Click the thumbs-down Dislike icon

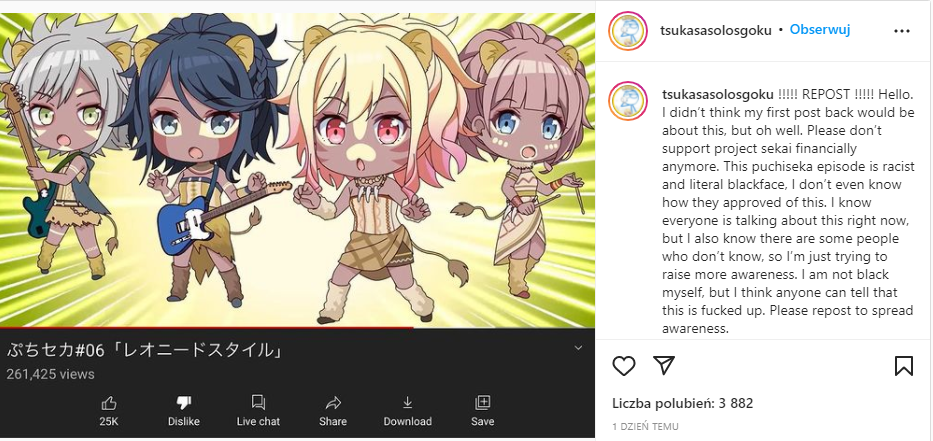[183, 404]
